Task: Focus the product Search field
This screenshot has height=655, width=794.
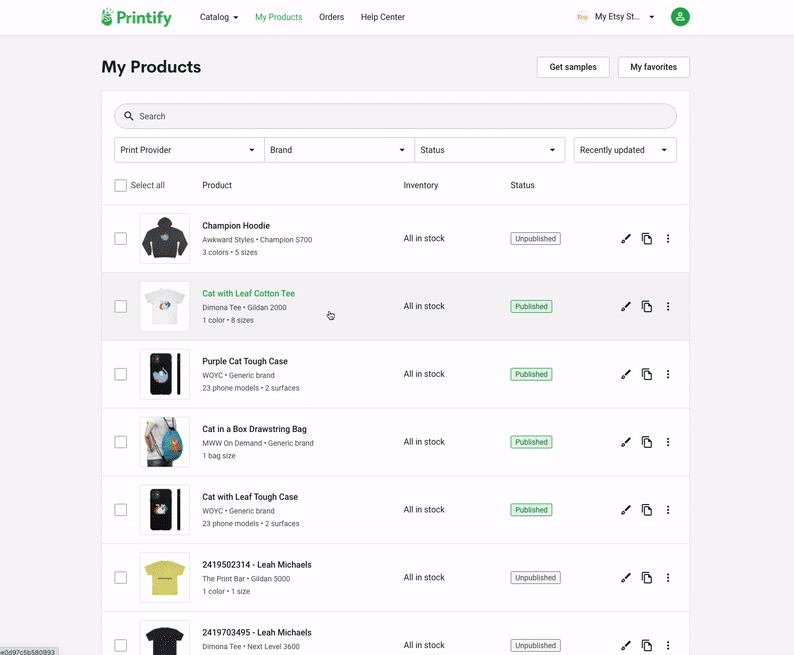Action: [395, 116]
